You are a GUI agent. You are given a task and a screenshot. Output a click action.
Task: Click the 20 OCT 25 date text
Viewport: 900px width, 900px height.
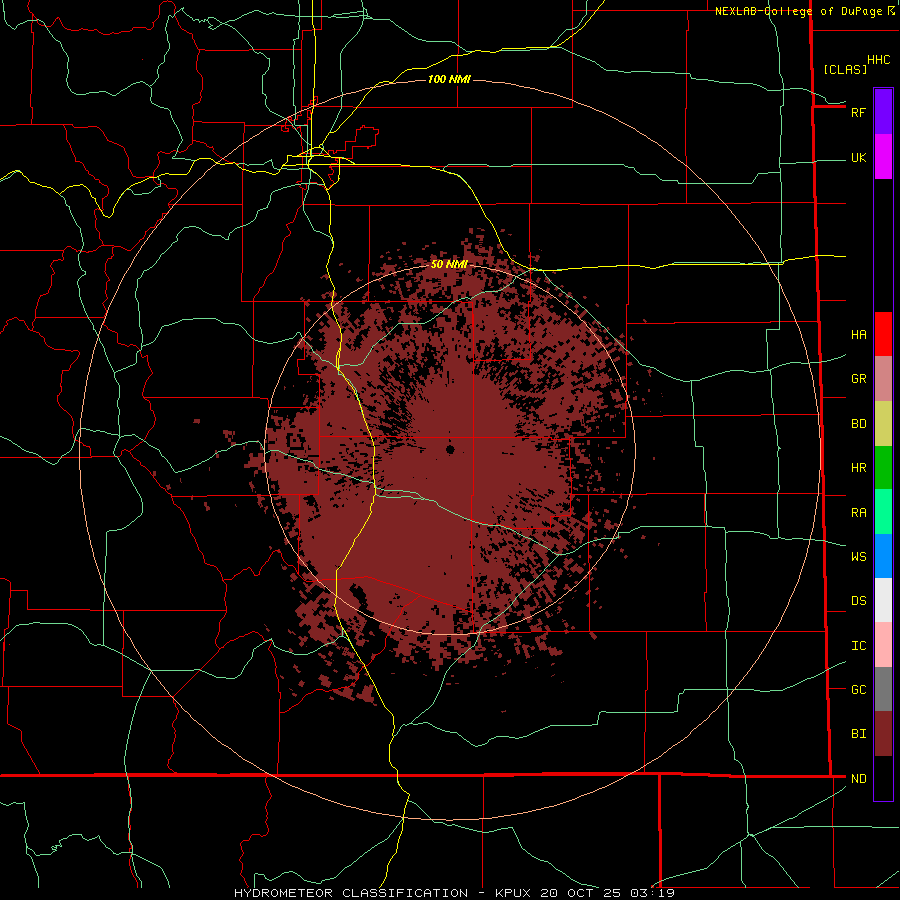581,893
